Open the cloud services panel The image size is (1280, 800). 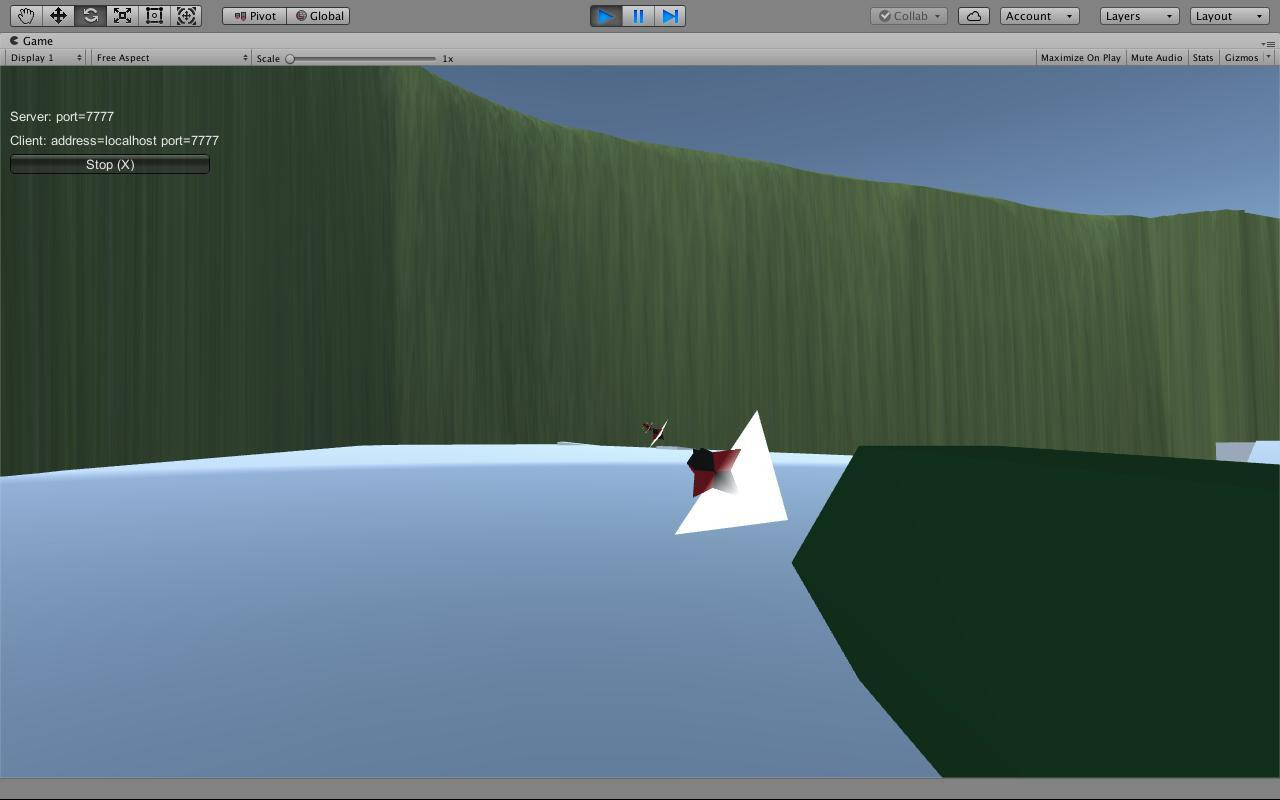pyautogui.click(x=974, y=16)
